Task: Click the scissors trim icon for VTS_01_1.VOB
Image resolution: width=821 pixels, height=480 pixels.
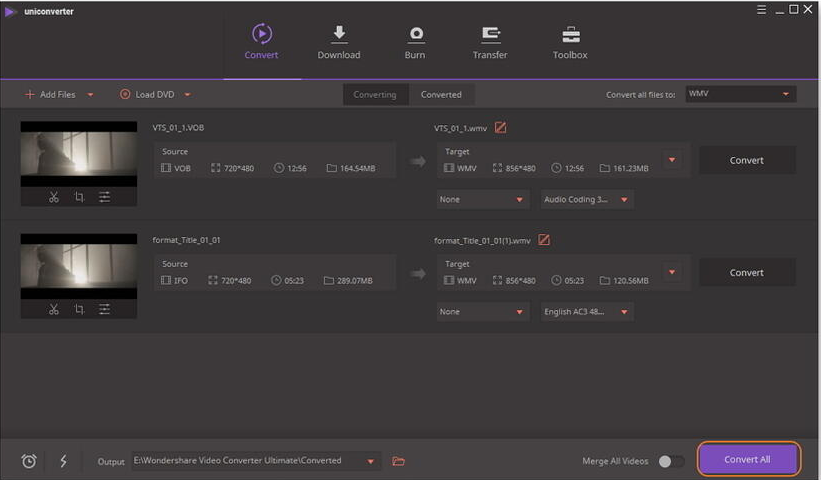Action: coord(54,197)
